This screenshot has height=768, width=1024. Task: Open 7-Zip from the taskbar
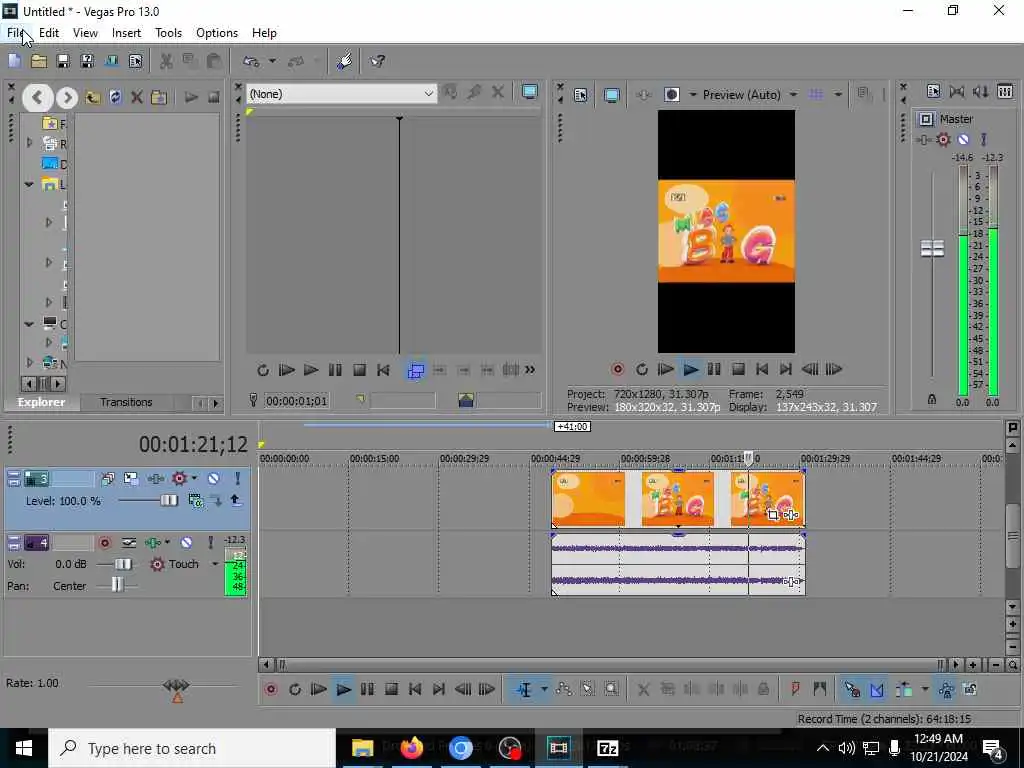607,748
